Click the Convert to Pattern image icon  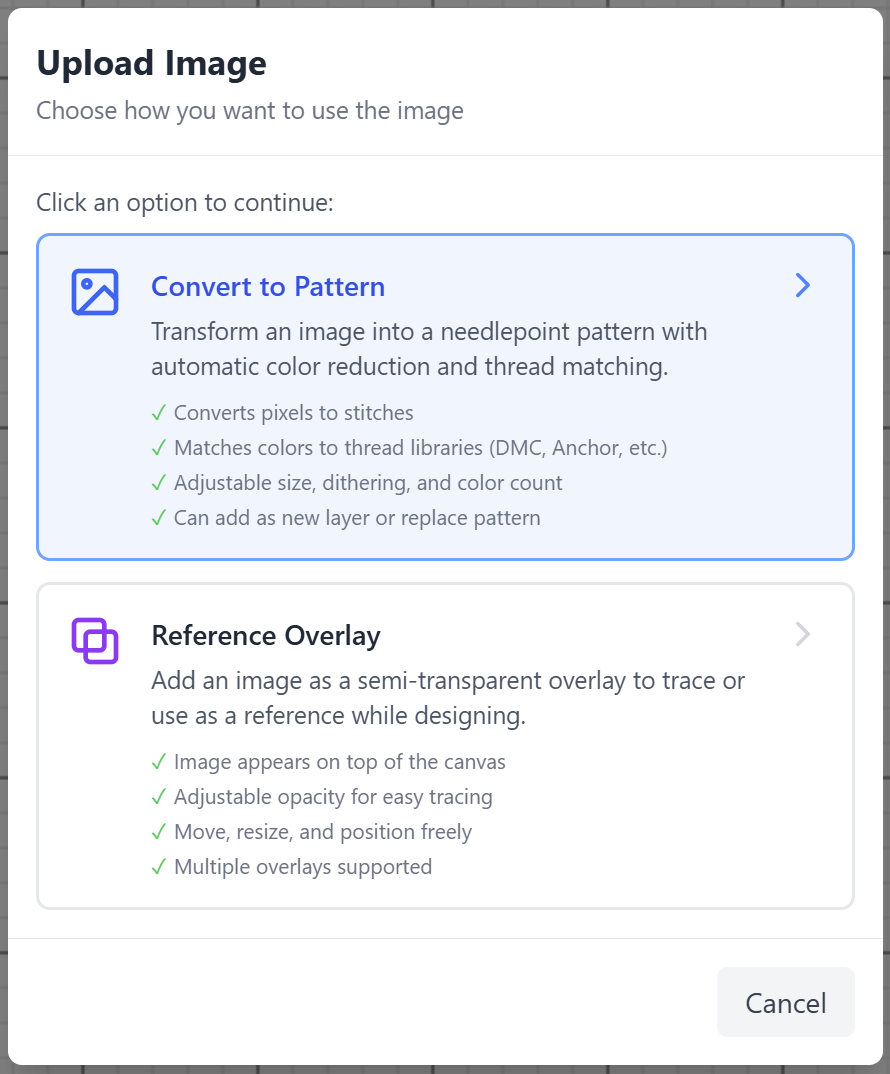pyautogui.click(x=95, y=292)
